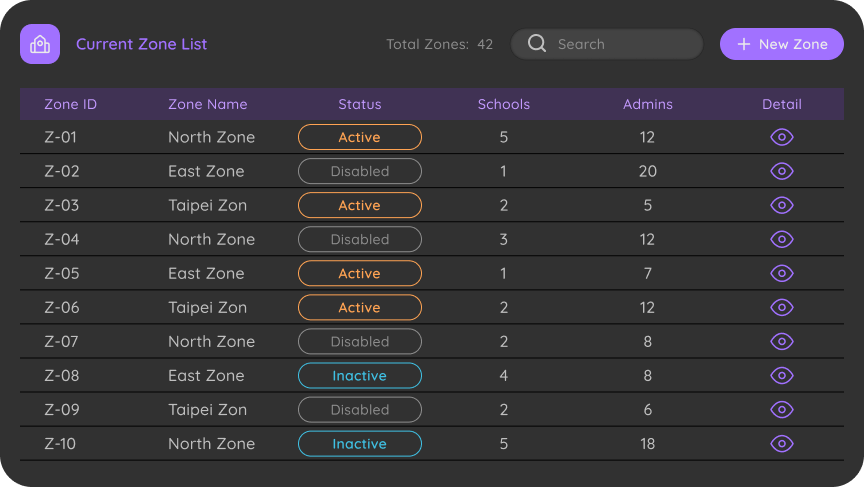Click East Zone name in Z-02 row
Image resolution: width=864 pixels, height=487 pixels.
click(x=206, y=171)
